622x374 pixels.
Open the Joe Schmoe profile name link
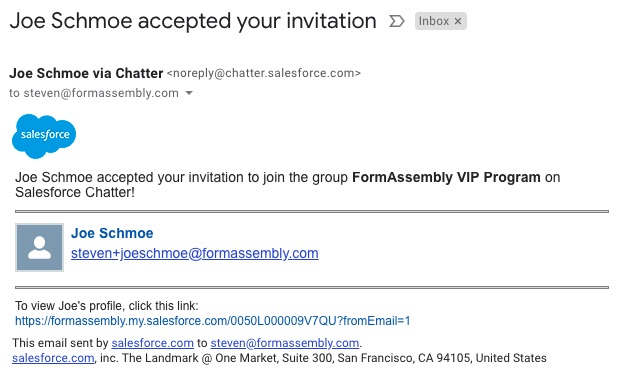pos(112,233)
